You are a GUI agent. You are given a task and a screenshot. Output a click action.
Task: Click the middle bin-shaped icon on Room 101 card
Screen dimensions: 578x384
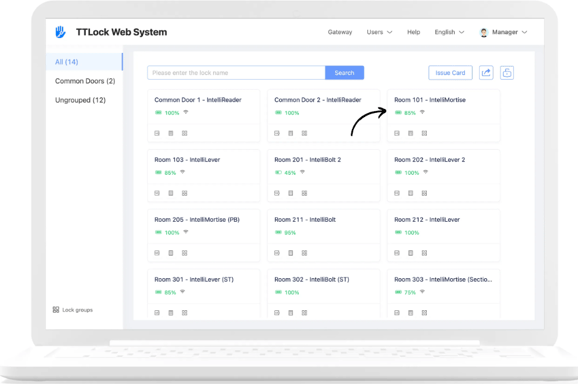click(410, 133)
